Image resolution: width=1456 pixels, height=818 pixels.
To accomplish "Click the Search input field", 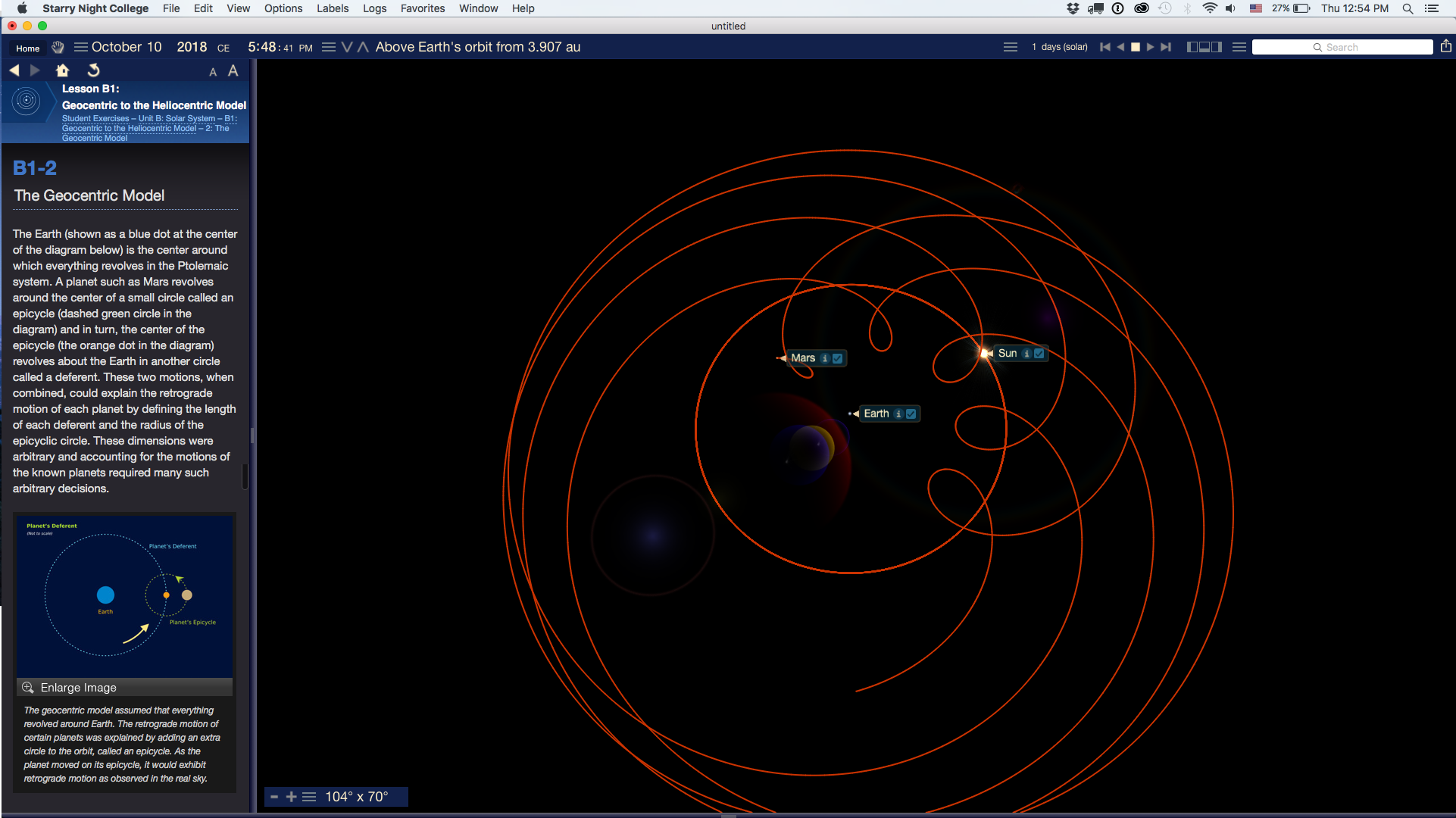I will [1342, 47].
